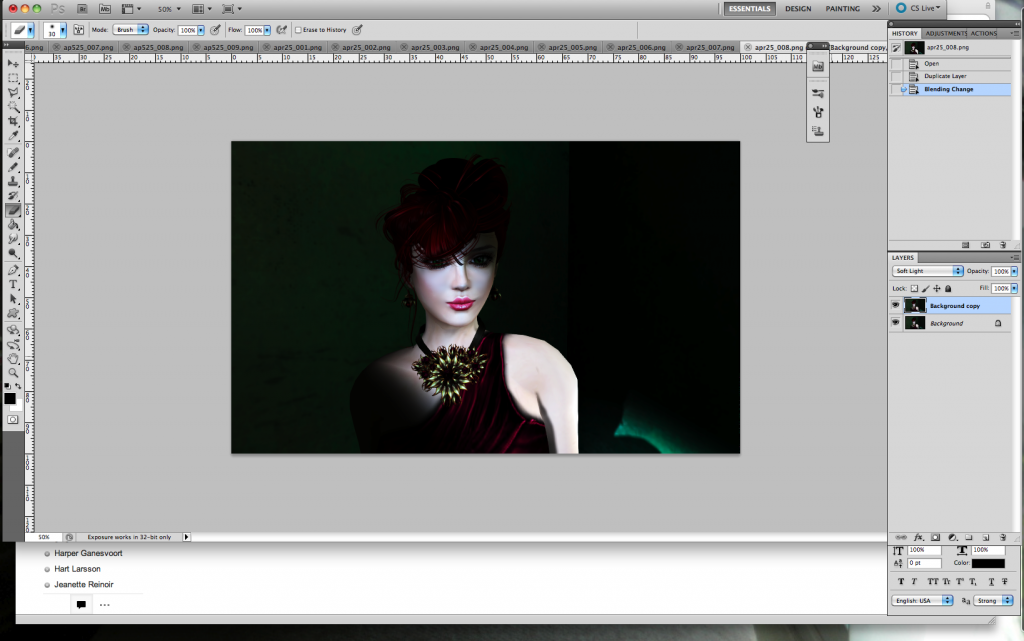Switch to the apr25_003.png document tab
1024x641 pixels.
[x=437, y=47]
